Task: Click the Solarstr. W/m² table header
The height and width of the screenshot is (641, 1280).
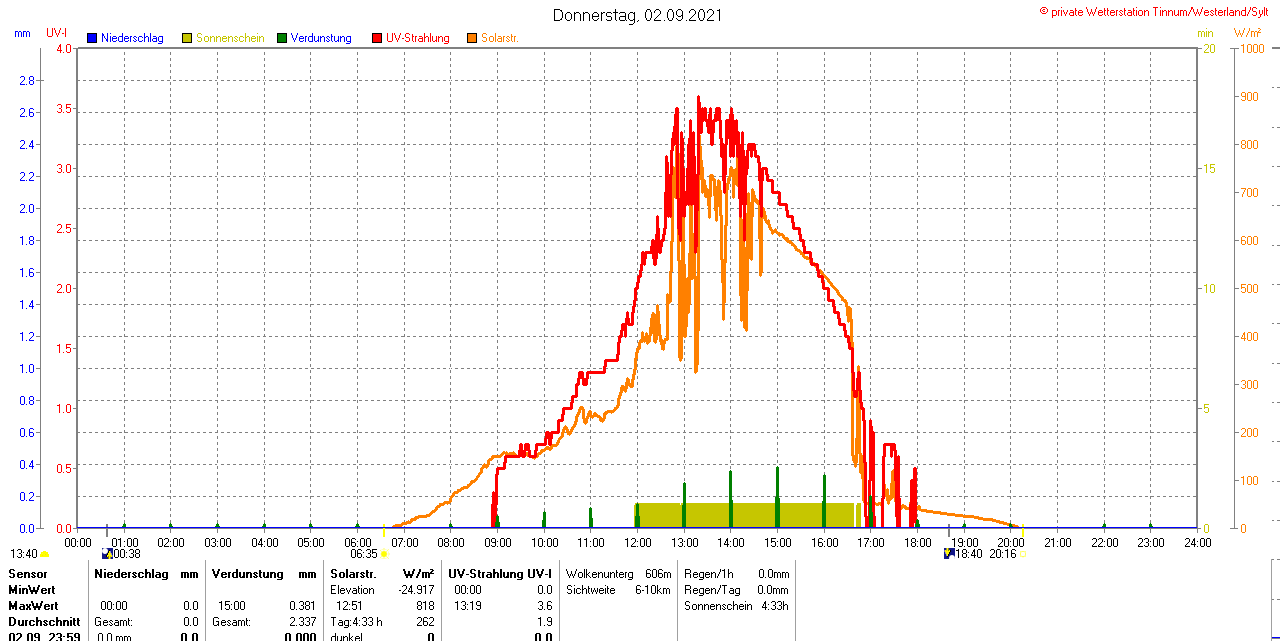Action: 382,574
